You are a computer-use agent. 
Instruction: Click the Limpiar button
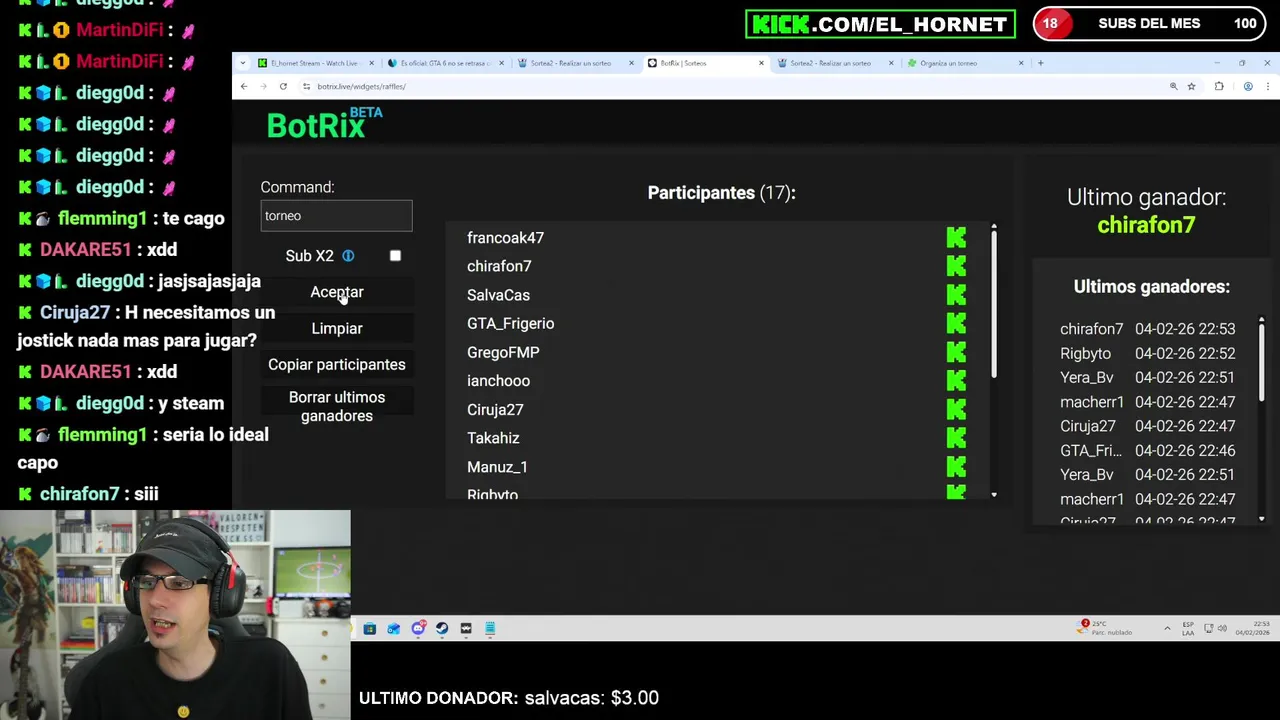click(x=337, y=328)
